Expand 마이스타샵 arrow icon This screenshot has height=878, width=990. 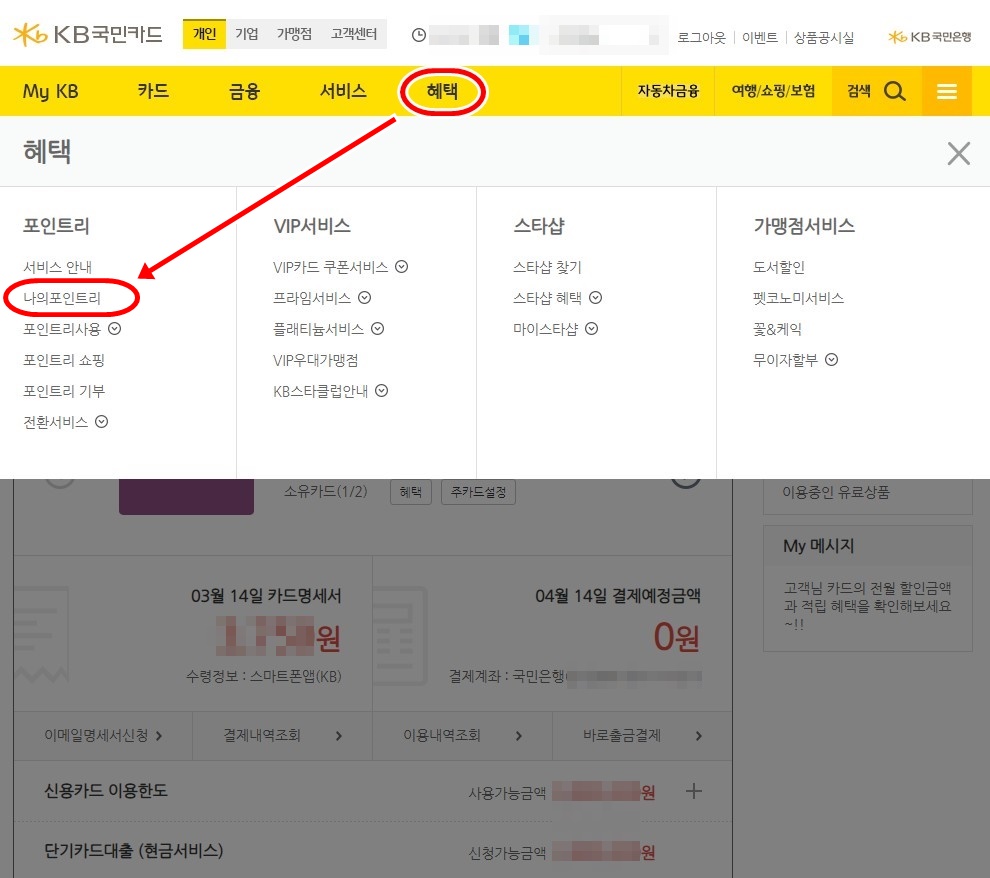pyautogui.click(x=591, y=328)
